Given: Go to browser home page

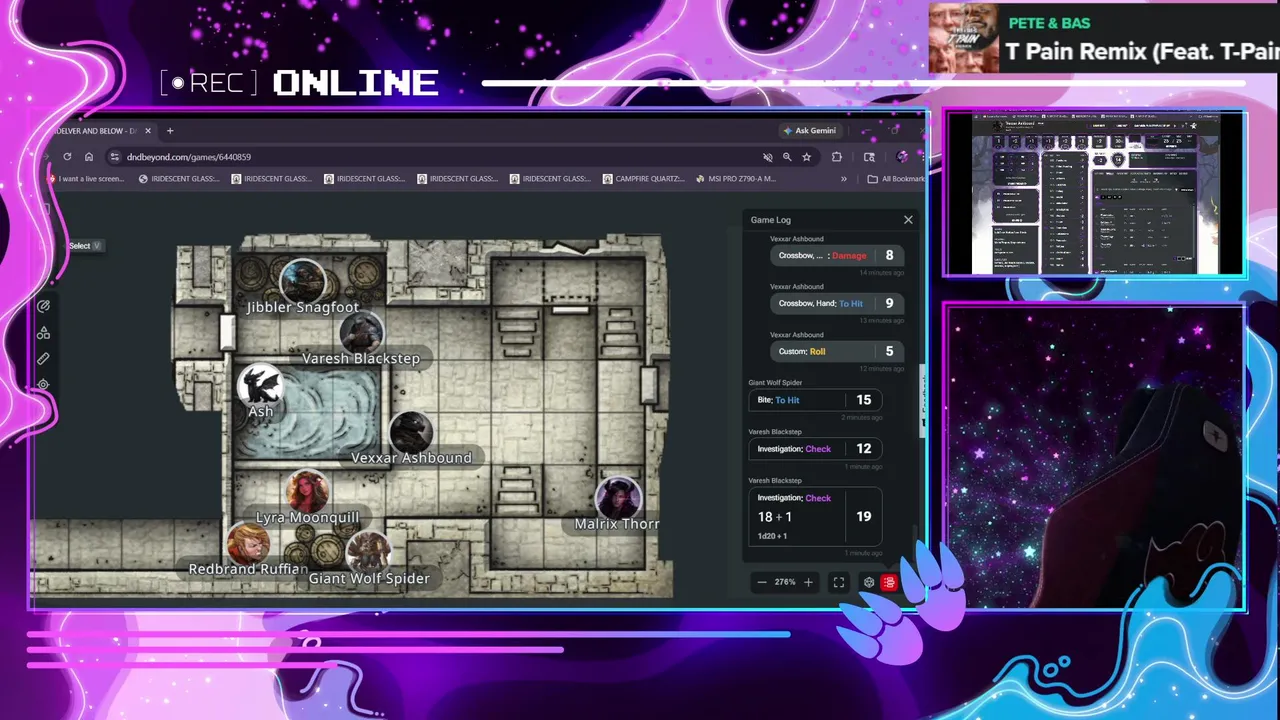Looking at the screenshot, I should tap(89, 157).
